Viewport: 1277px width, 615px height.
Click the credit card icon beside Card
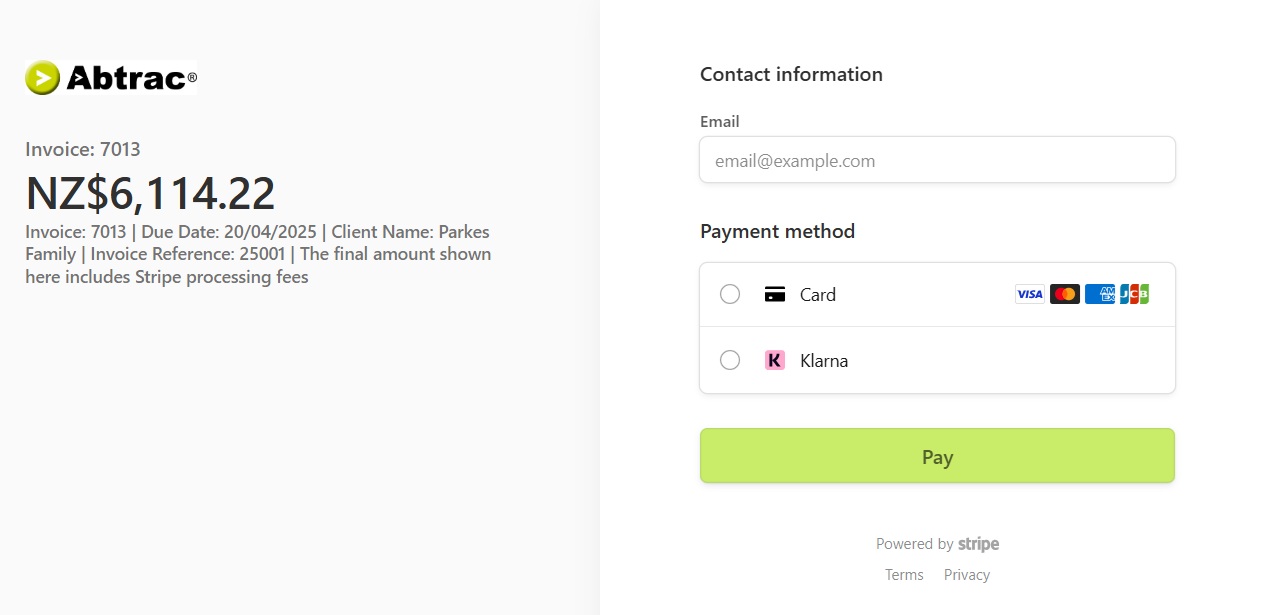(775, 294)
